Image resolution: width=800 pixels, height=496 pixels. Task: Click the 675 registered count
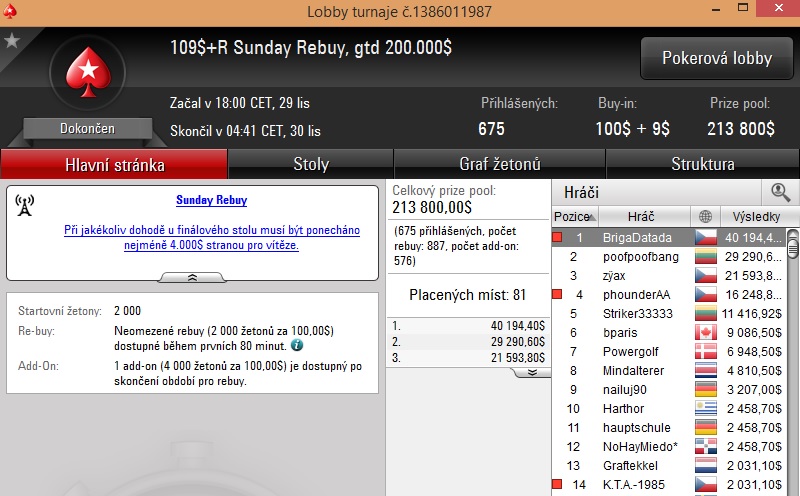pos(491,129)
